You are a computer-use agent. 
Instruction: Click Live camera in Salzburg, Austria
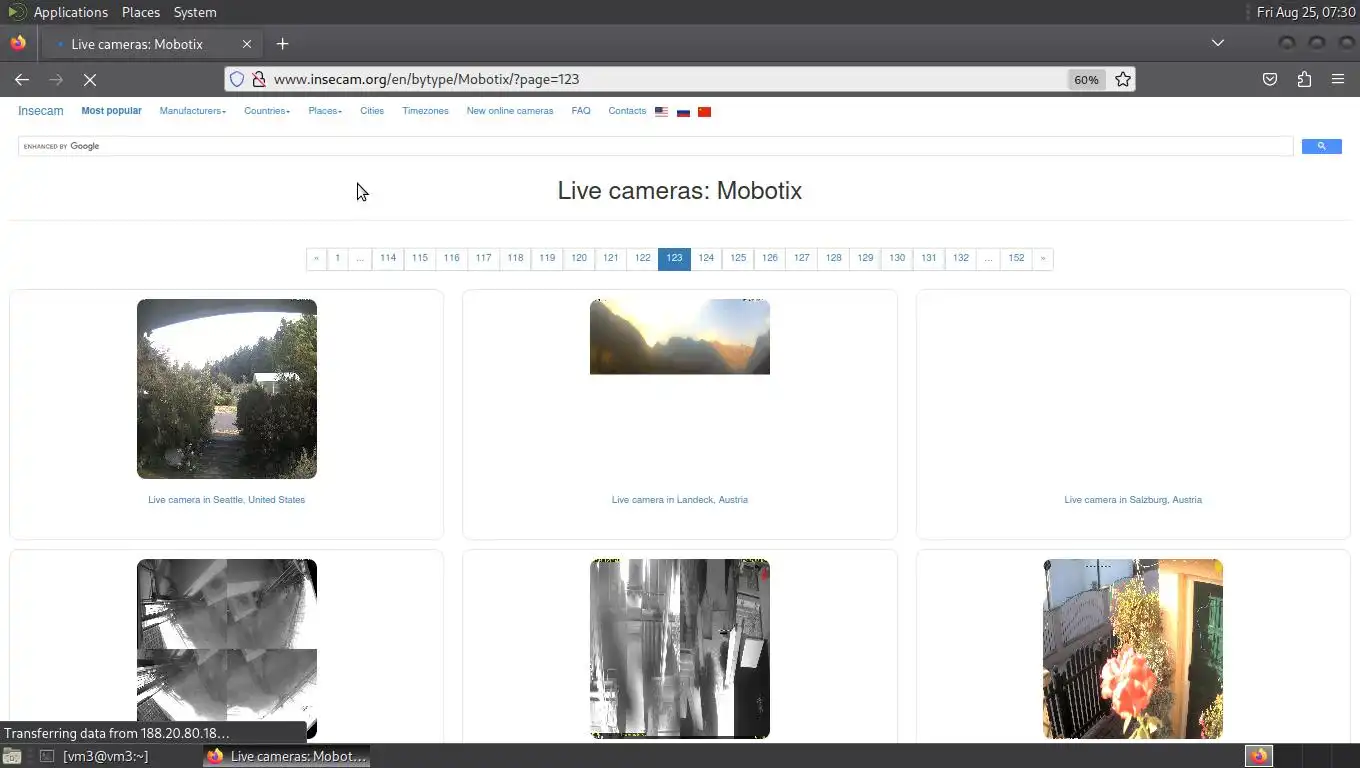pos(1133,499)
